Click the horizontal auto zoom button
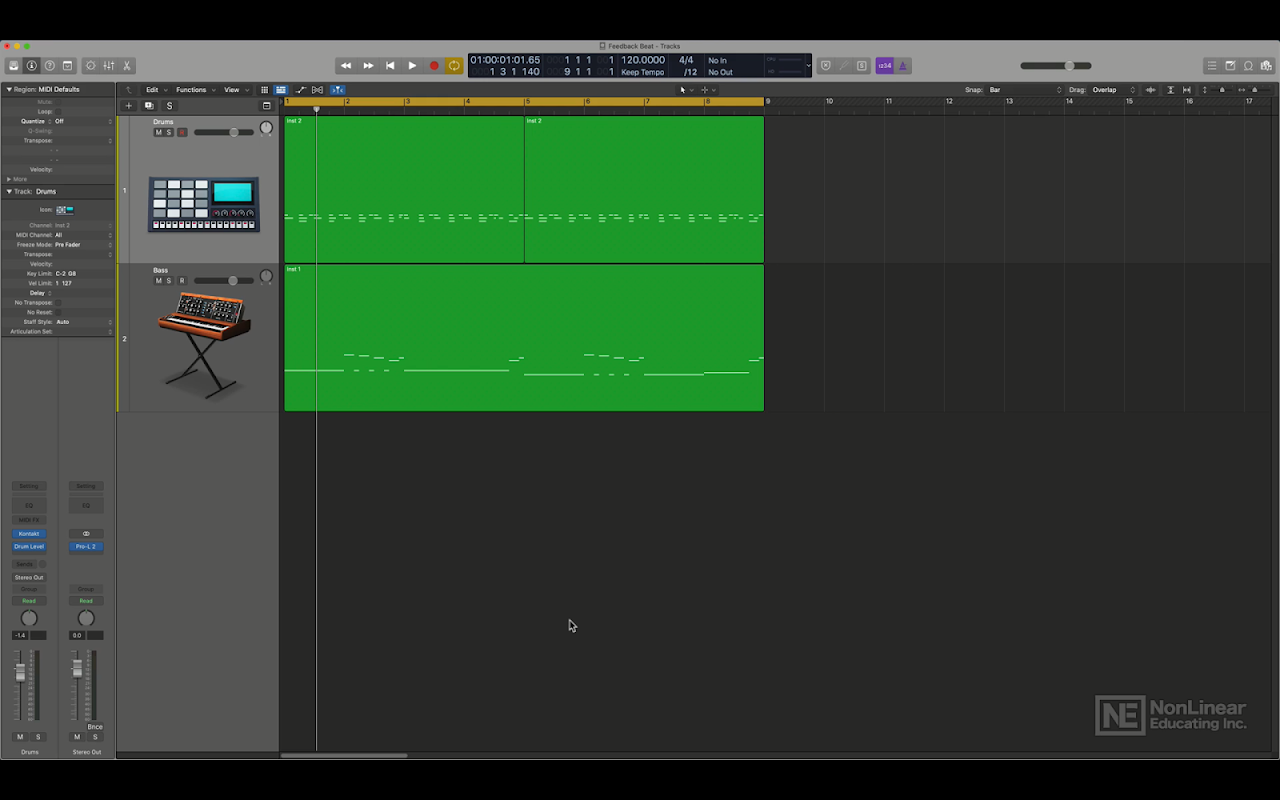The height and width of the screenshot is (800, 1280). (x=1187, y=90)
